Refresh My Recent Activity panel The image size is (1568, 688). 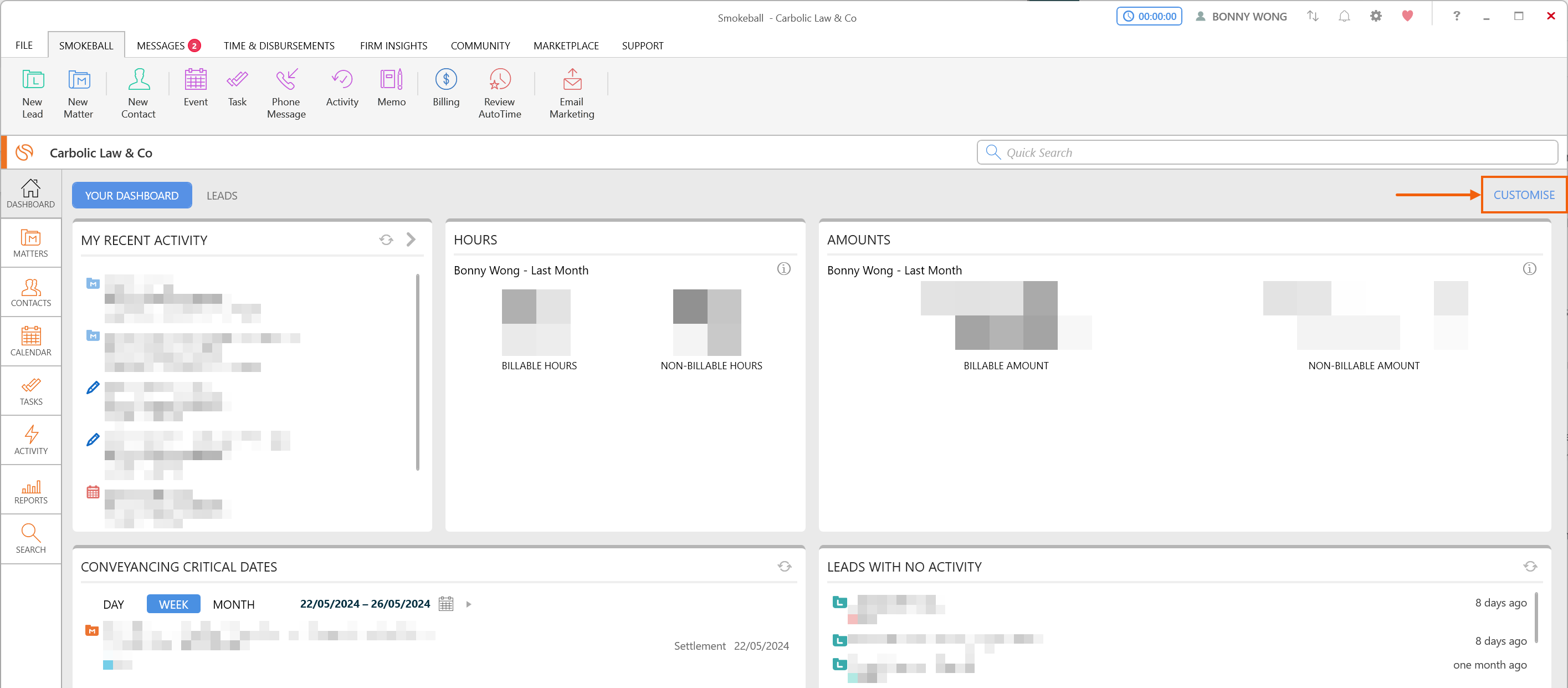pos(386,240)
